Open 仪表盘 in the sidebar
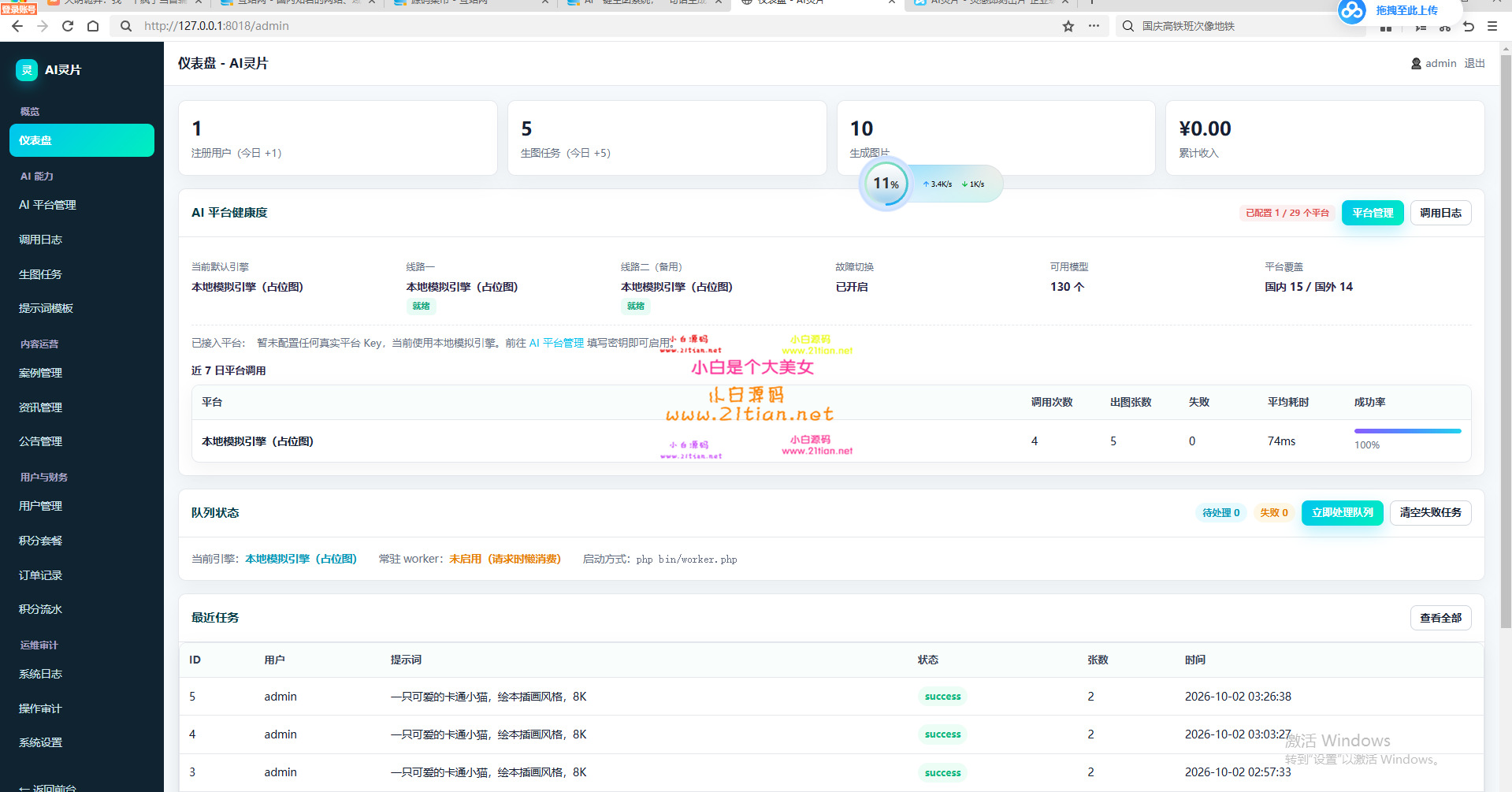 coord(82,140)
